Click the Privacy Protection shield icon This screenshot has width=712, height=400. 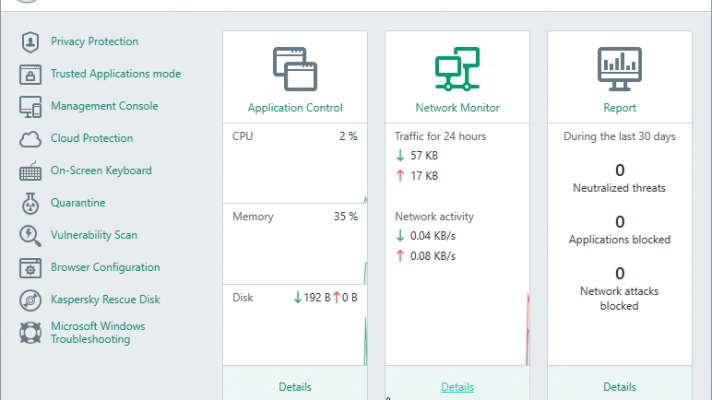pos(30,42)
